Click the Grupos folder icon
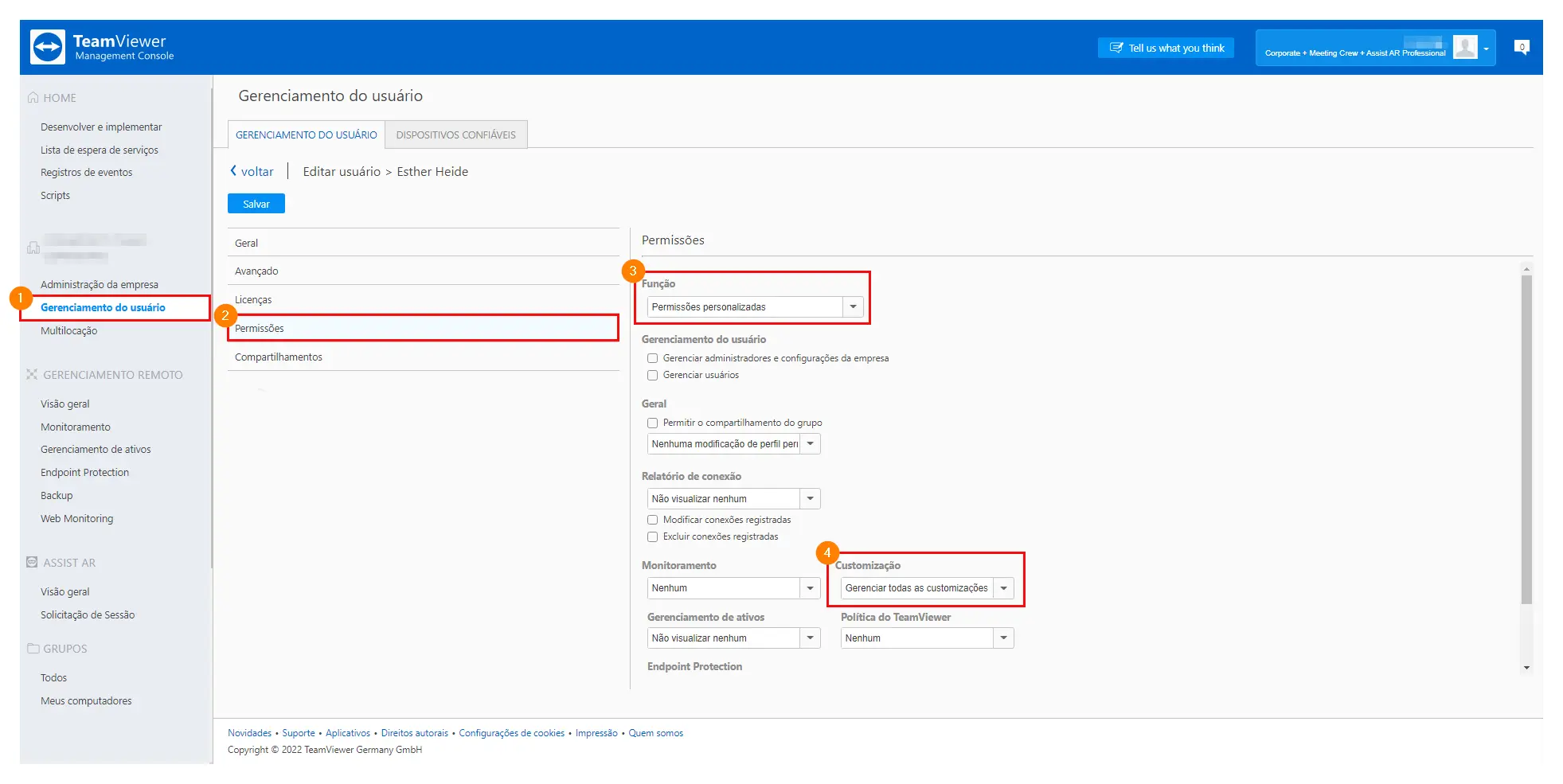The image size is (1563, 784). tap(33, 648)
